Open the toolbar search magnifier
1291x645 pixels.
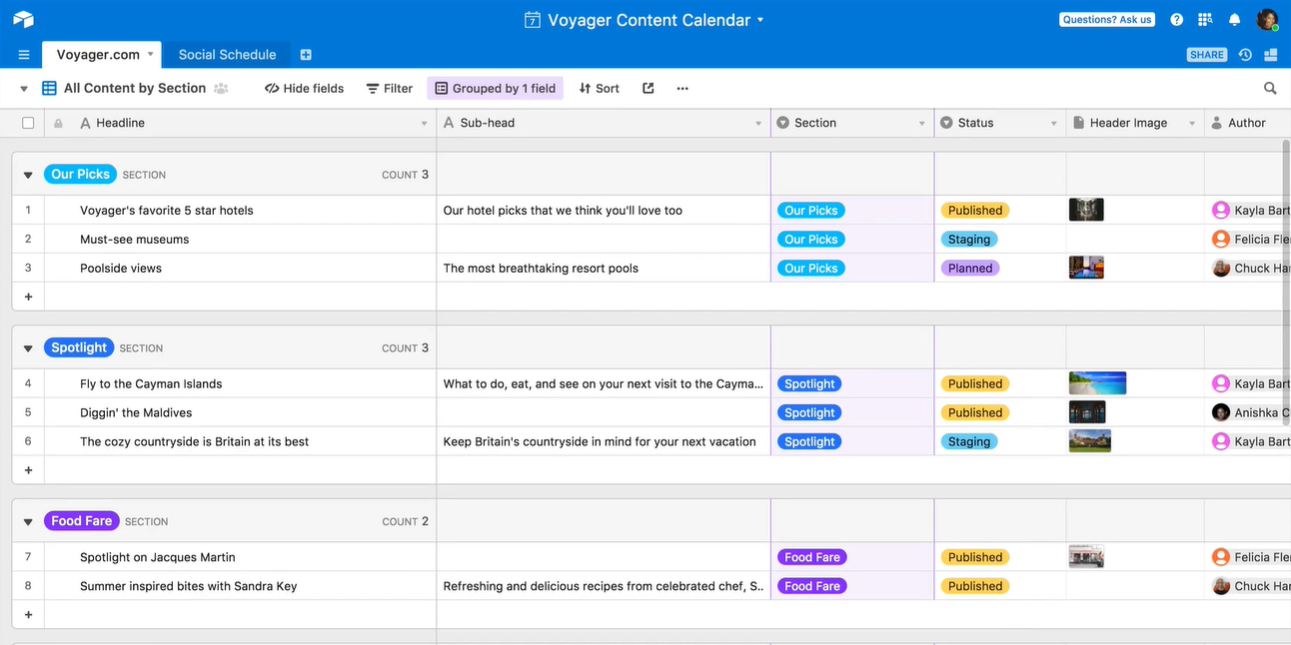coord(1269,88)
